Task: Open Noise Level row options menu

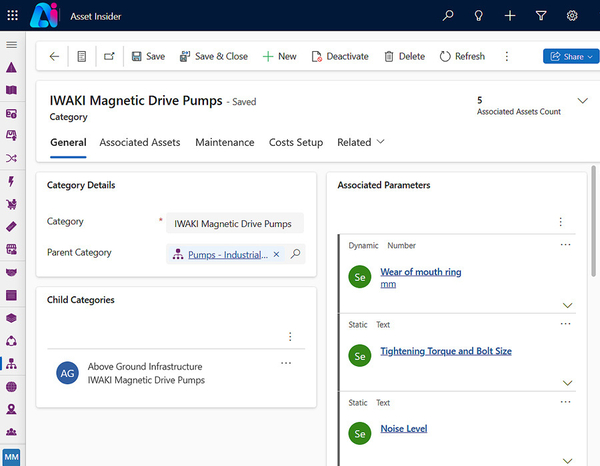Action: click(566, 402)
